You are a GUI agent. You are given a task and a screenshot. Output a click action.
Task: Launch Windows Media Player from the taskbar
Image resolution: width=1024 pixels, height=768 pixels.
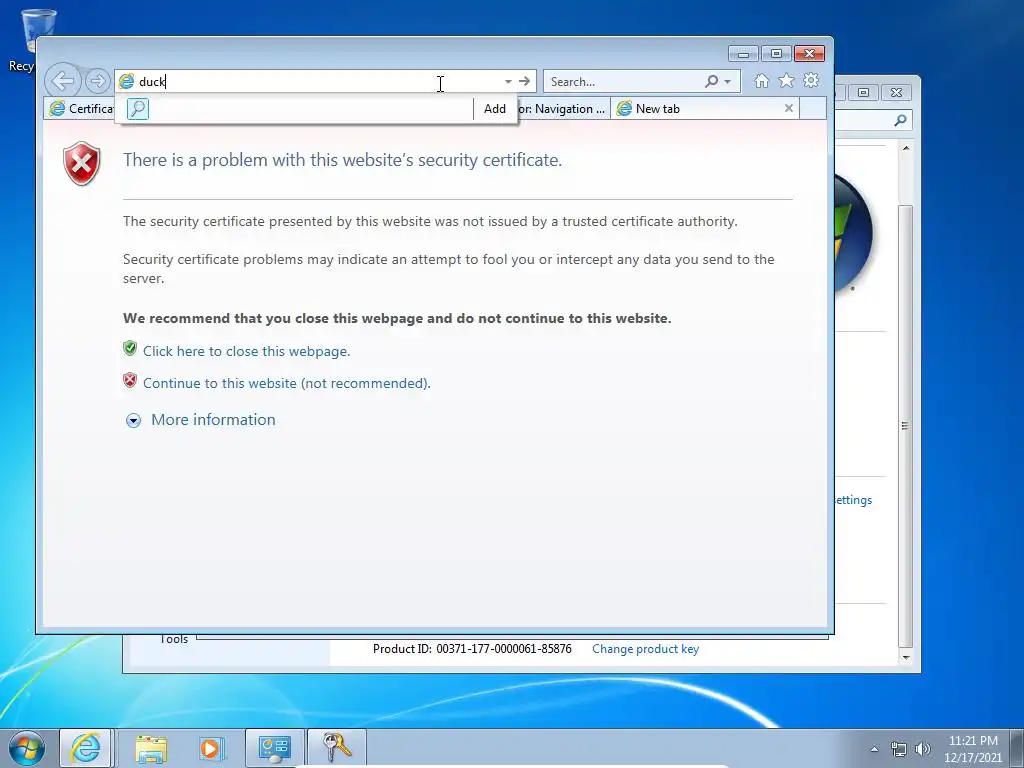pyautogui.click(x=211, y=748)
